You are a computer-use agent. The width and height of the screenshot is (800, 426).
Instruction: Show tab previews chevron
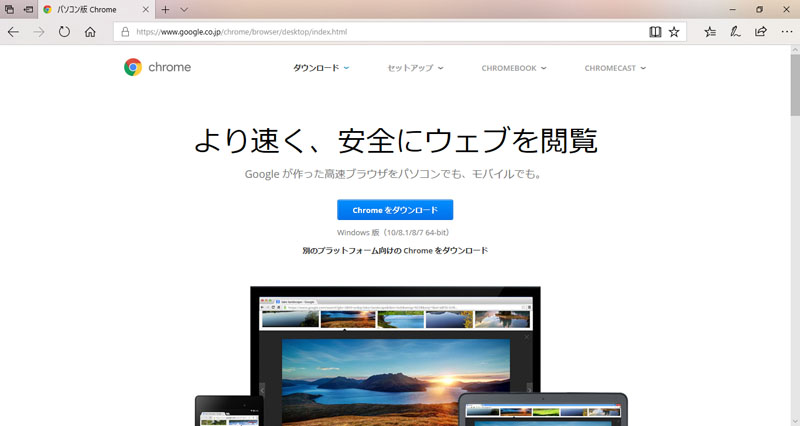184,10
